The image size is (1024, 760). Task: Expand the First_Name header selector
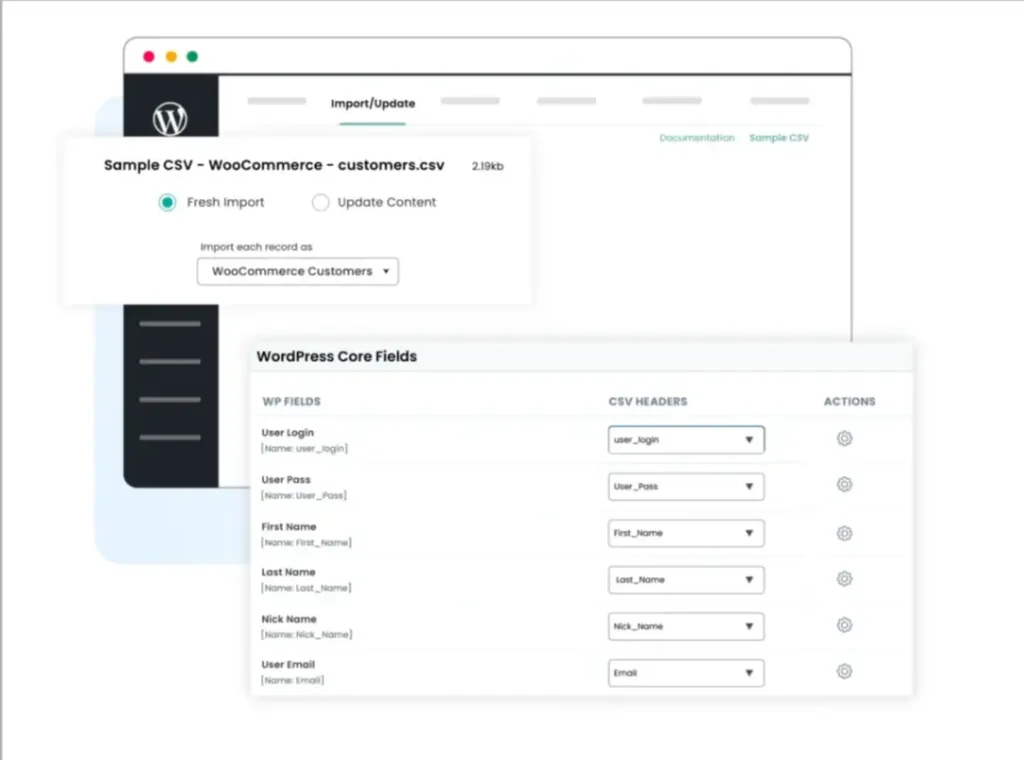tap(685, 532)
